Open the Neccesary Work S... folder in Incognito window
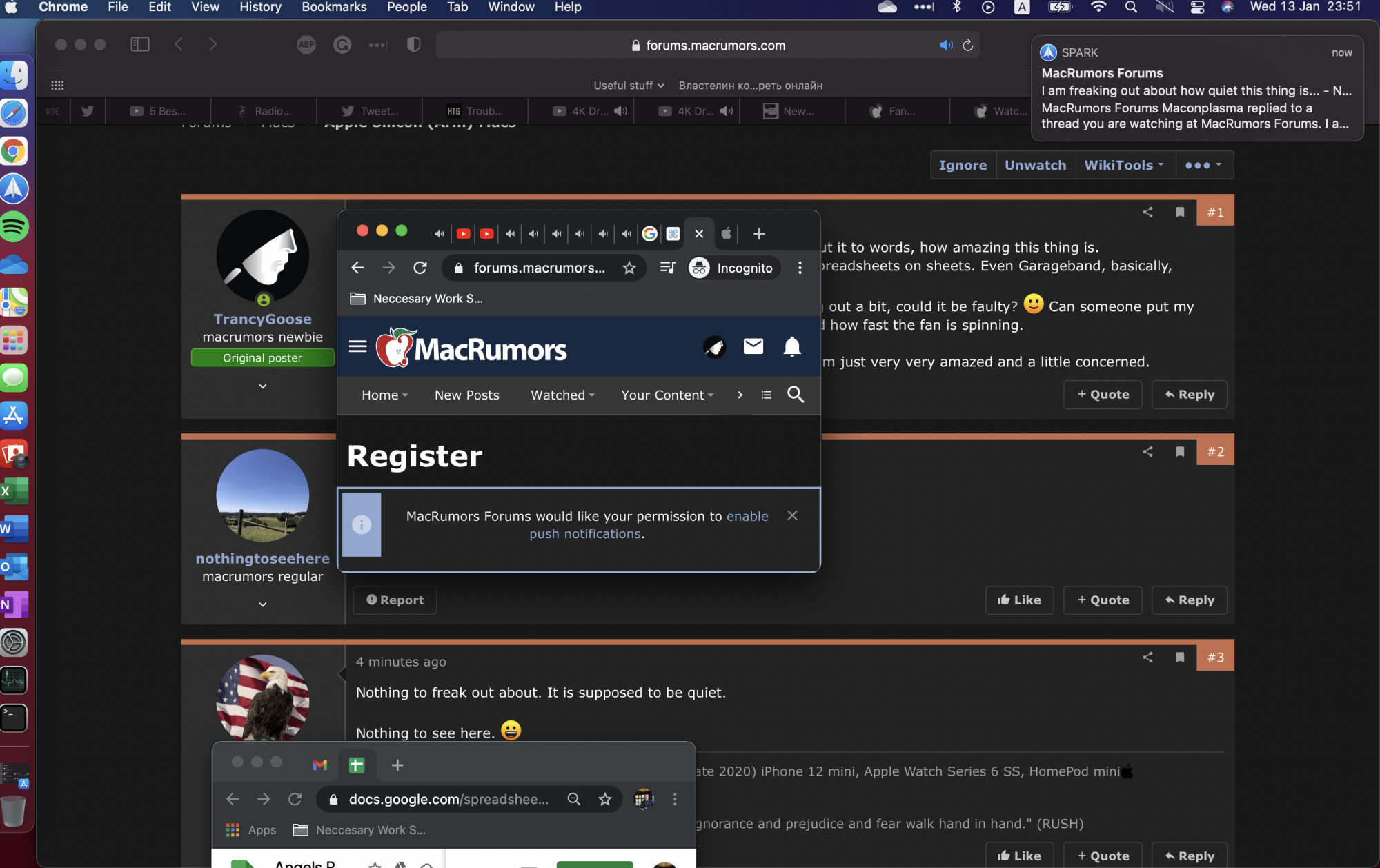This screenshot has width=1380, height=868. (417, 299)
